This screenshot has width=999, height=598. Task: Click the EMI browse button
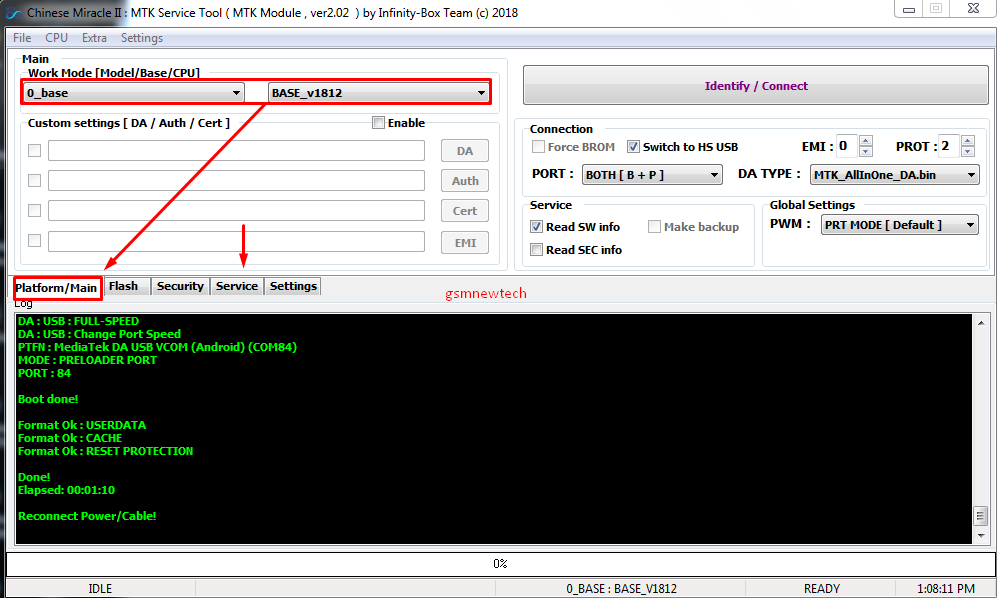[465, 243]
